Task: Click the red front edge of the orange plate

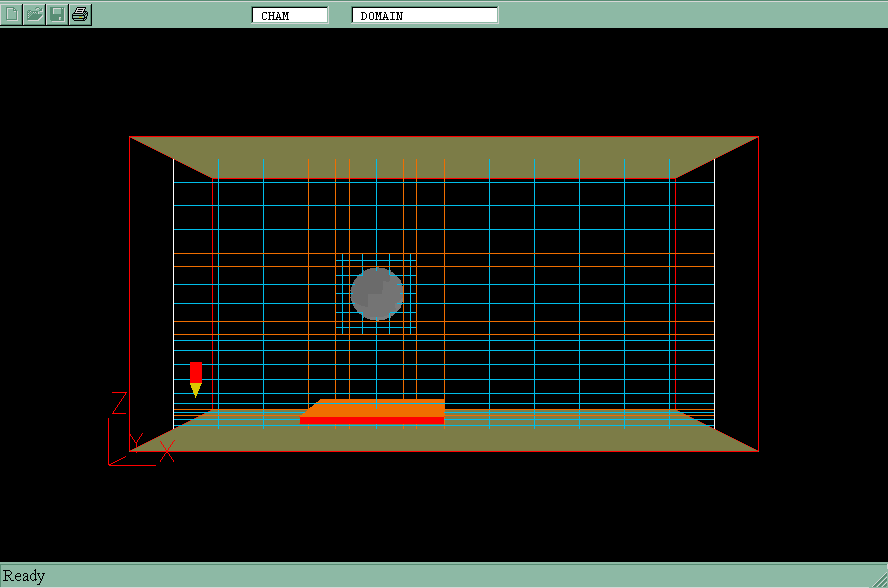Action: tap(371, 421)
